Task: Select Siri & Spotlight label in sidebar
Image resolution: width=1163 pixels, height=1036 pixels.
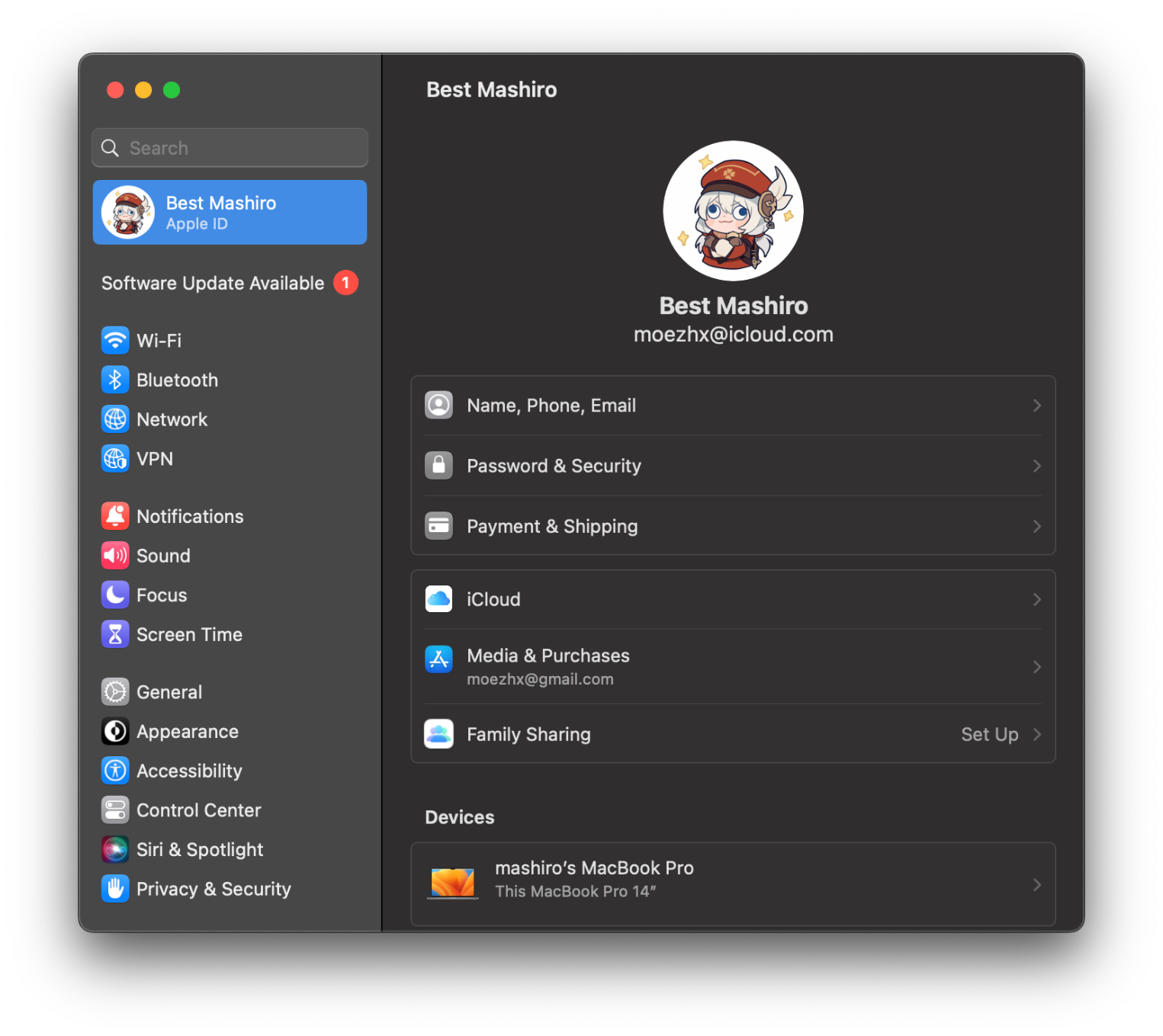Action: pos(200,850)
